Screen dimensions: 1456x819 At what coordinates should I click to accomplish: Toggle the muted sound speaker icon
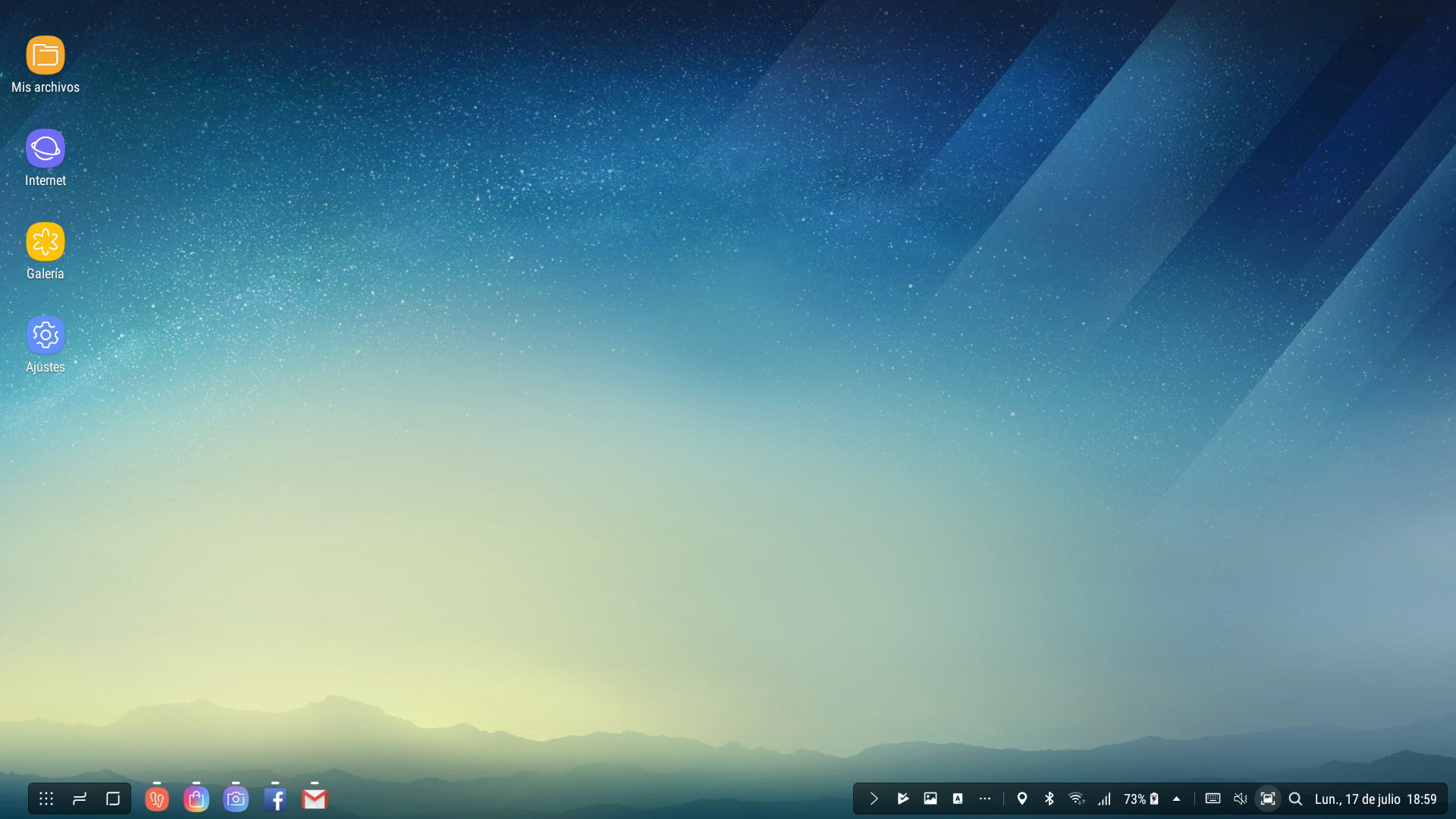tap(1241, 799)
